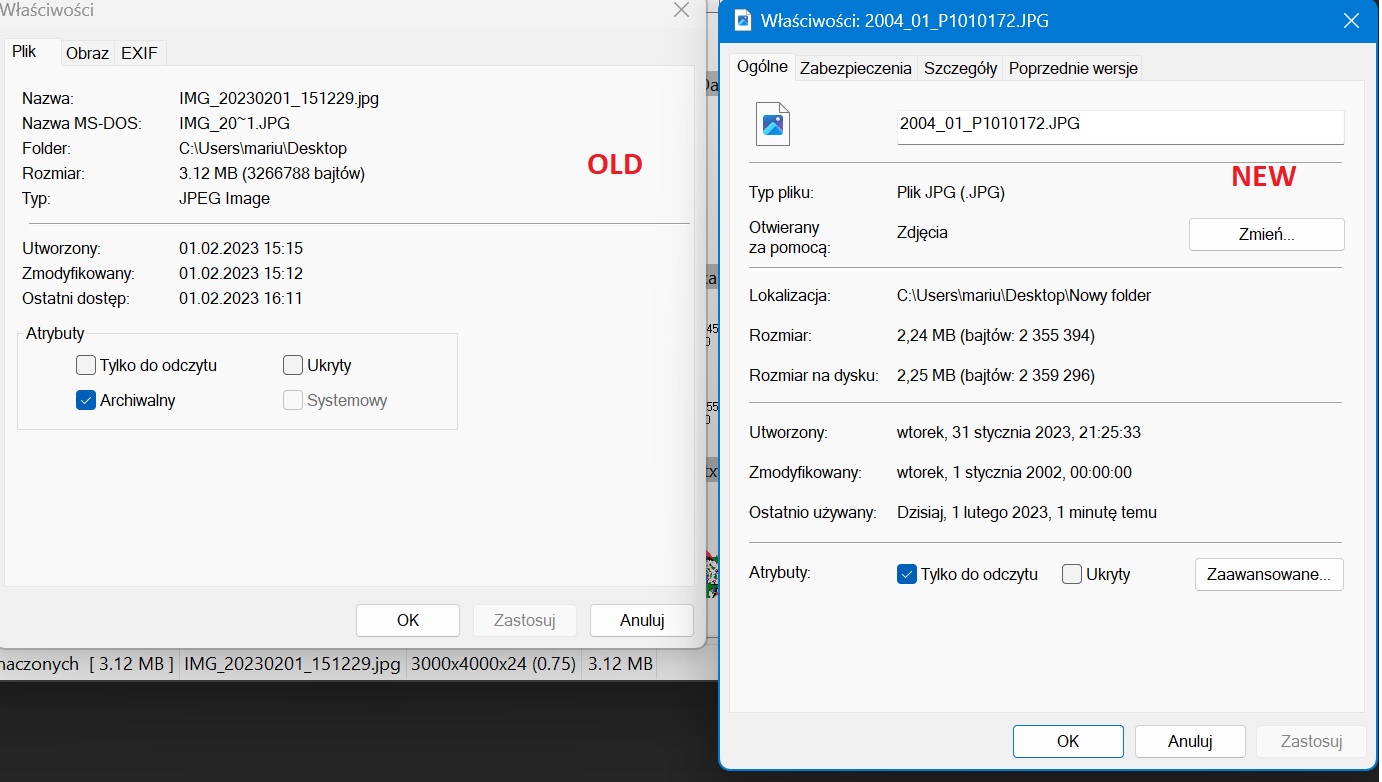The width and height of the screenshot is (1382, 782).
Task: Click the title bar icon of the 2004_01_P1010172.JPG window
Action: (742, 20)
